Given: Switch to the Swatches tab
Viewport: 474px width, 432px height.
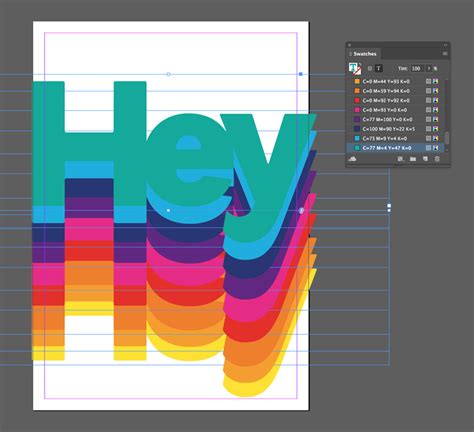Looking at the screenshot, I should tap(365, 54).
